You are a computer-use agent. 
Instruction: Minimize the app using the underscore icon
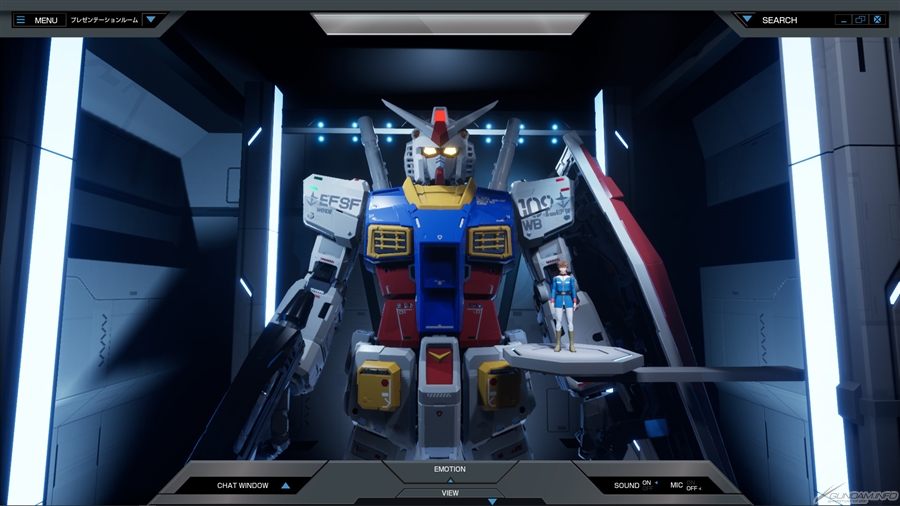pyautogui.click(x=843, y=20)
